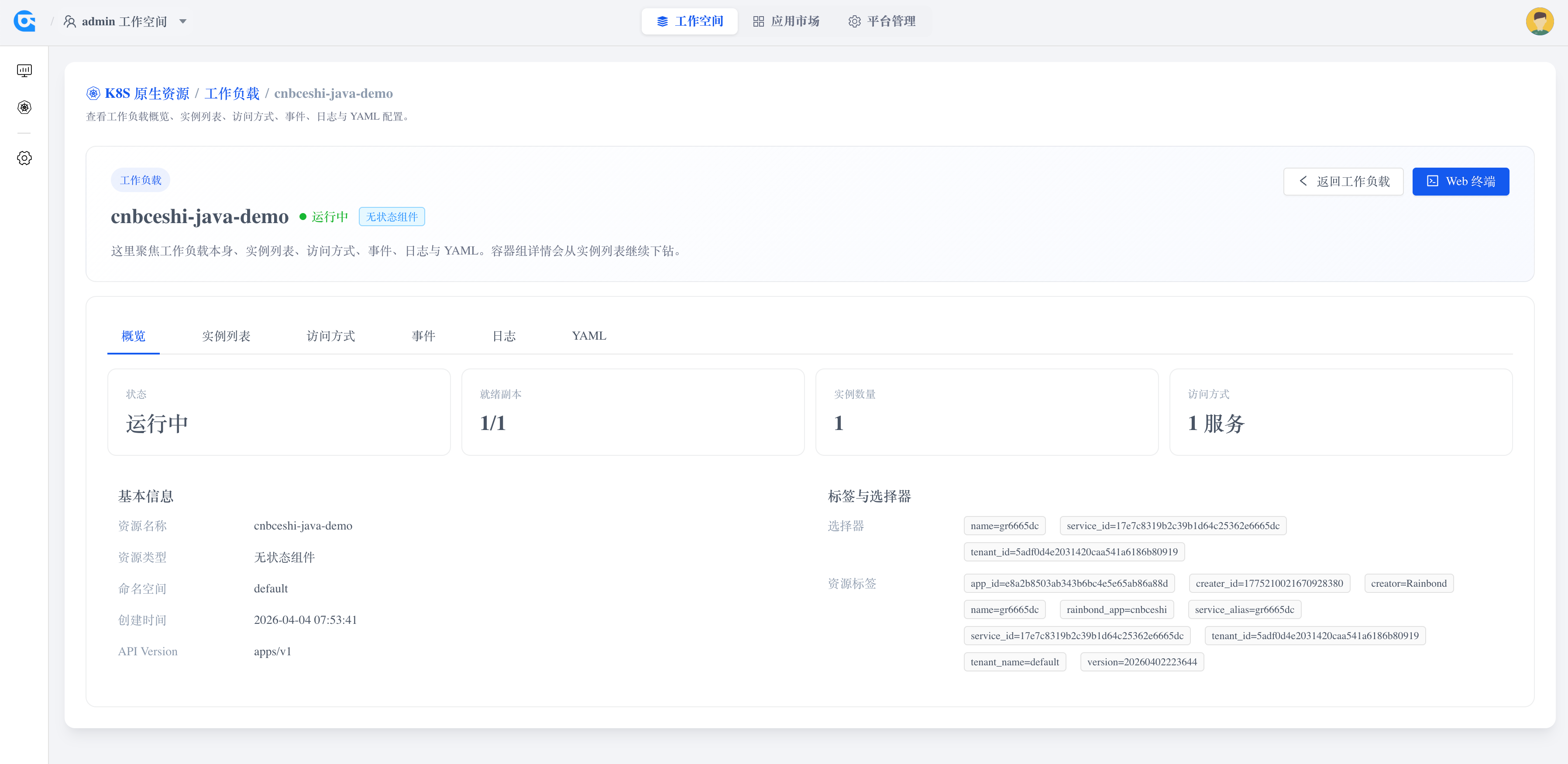The image size is (1568, 764).
Task: Click the settings gear icon in sidebar
Action: [24, 158]
